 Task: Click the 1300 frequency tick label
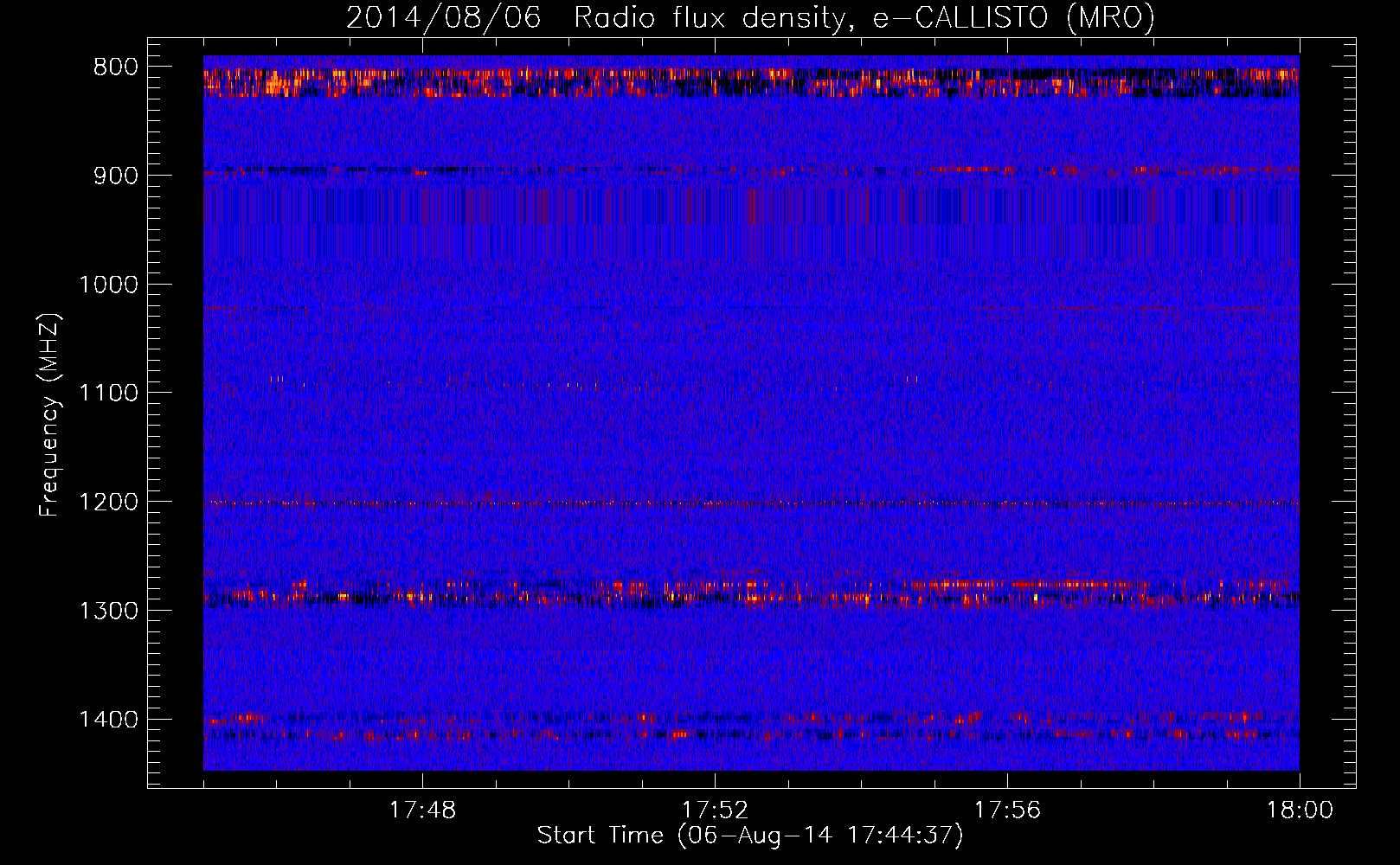coord(108,611)
